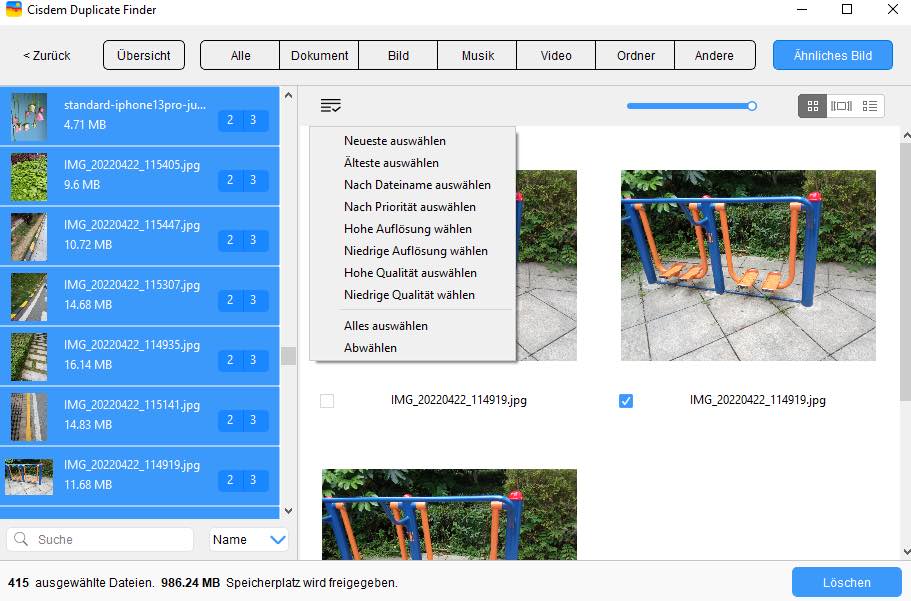Choose Neueste auswählen from the menu
Image resolution: width=911 pixels, height=601 pixels.
pyautogui.click(x=395, y=141)
